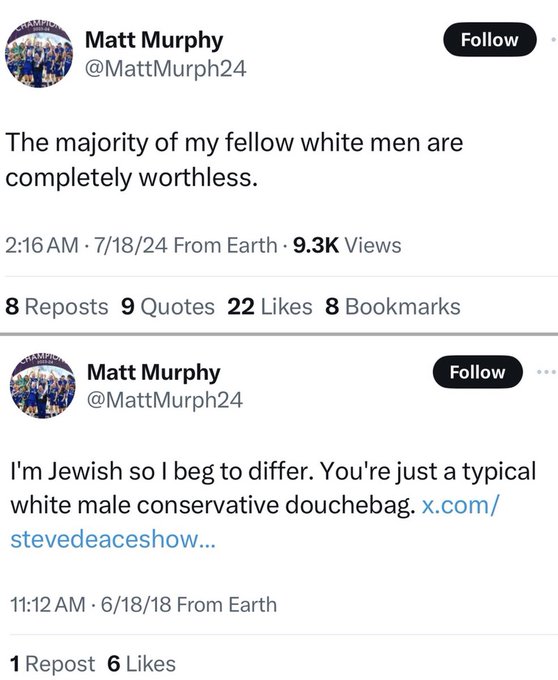
Task: Click the Matt Murphy name on the second tweet
Action: (153, 372)
